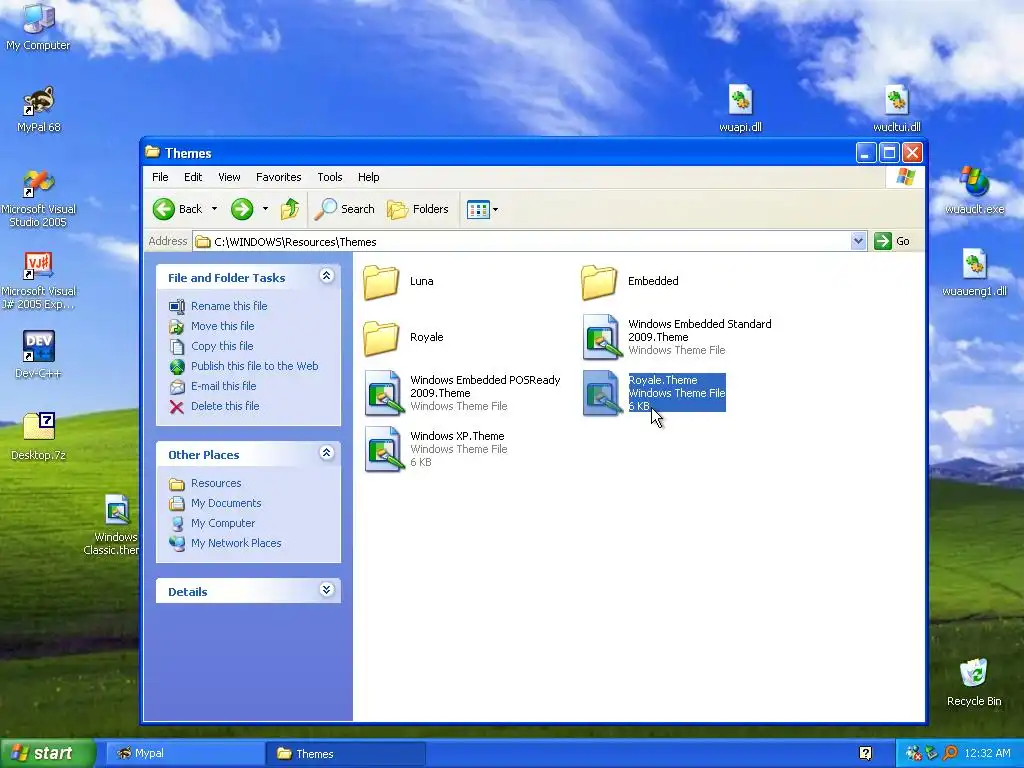
Task: Expand the address bar dropdown
Action: [858, 241]
